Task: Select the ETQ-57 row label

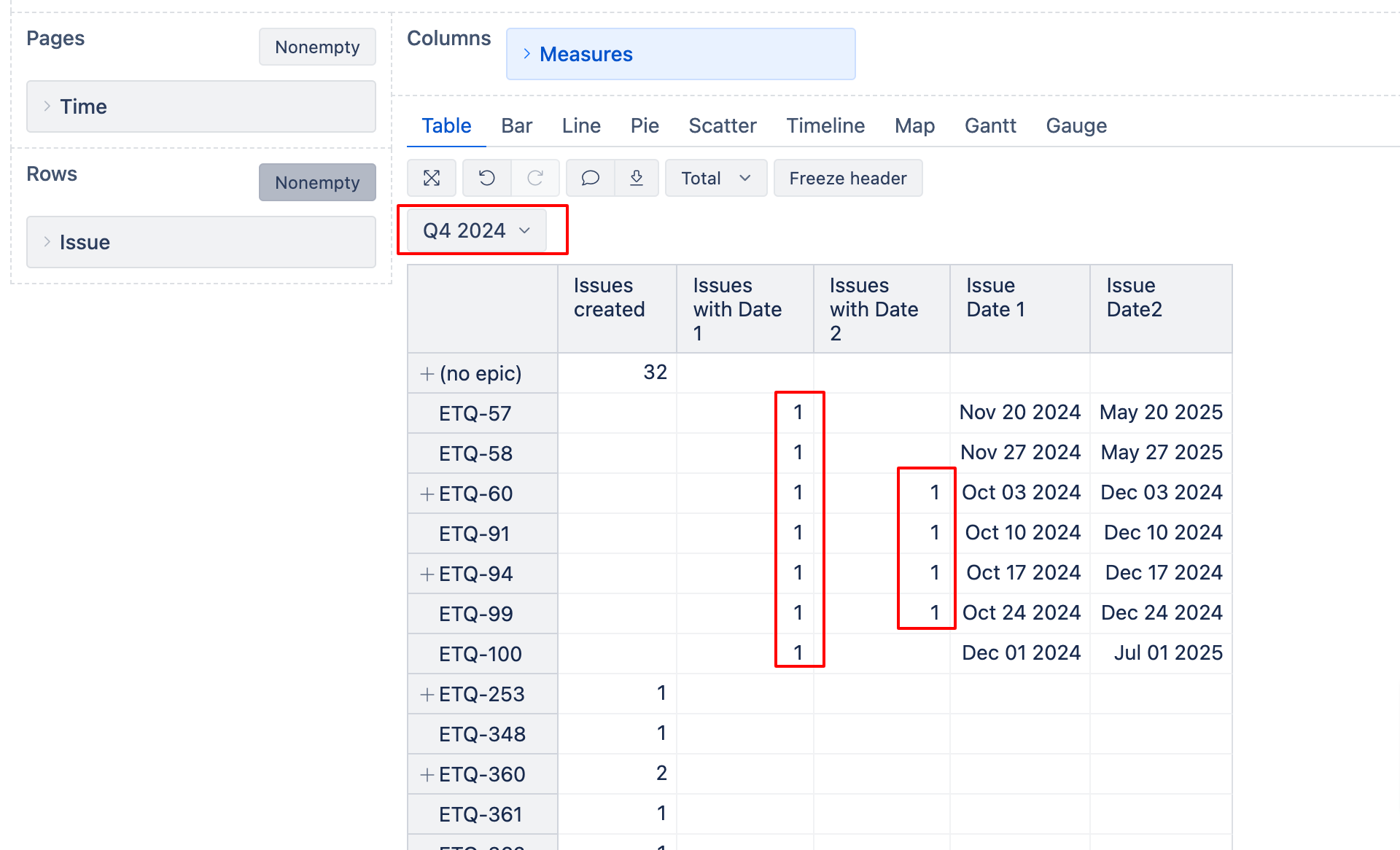Action: (475, 413)
